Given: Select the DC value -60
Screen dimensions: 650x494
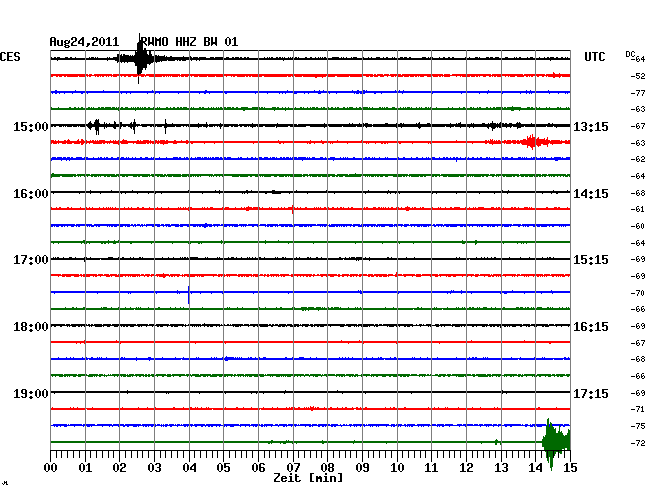Looking at the screenshot, I should (x=638, y=226).
